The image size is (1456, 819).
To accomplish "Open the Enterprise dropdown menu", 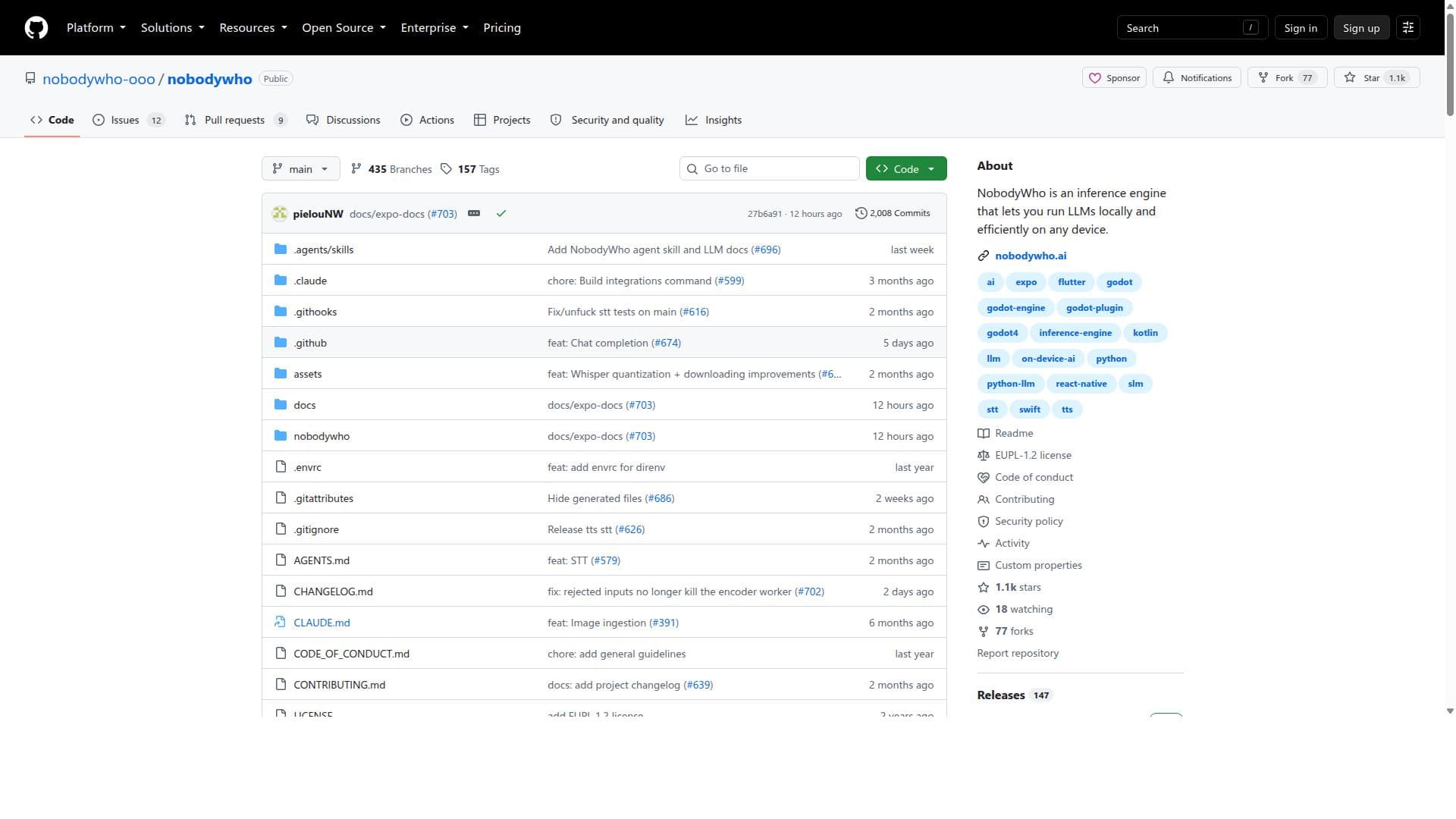I will click(435, 28).
